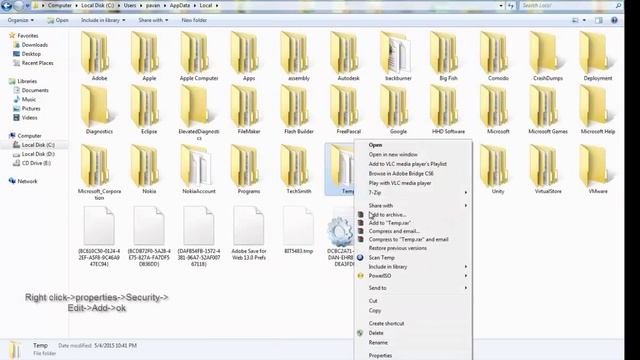This screenshot has width=640, height=360.
Task: Expand the Share with context submenu
Action: pos(413,205)
